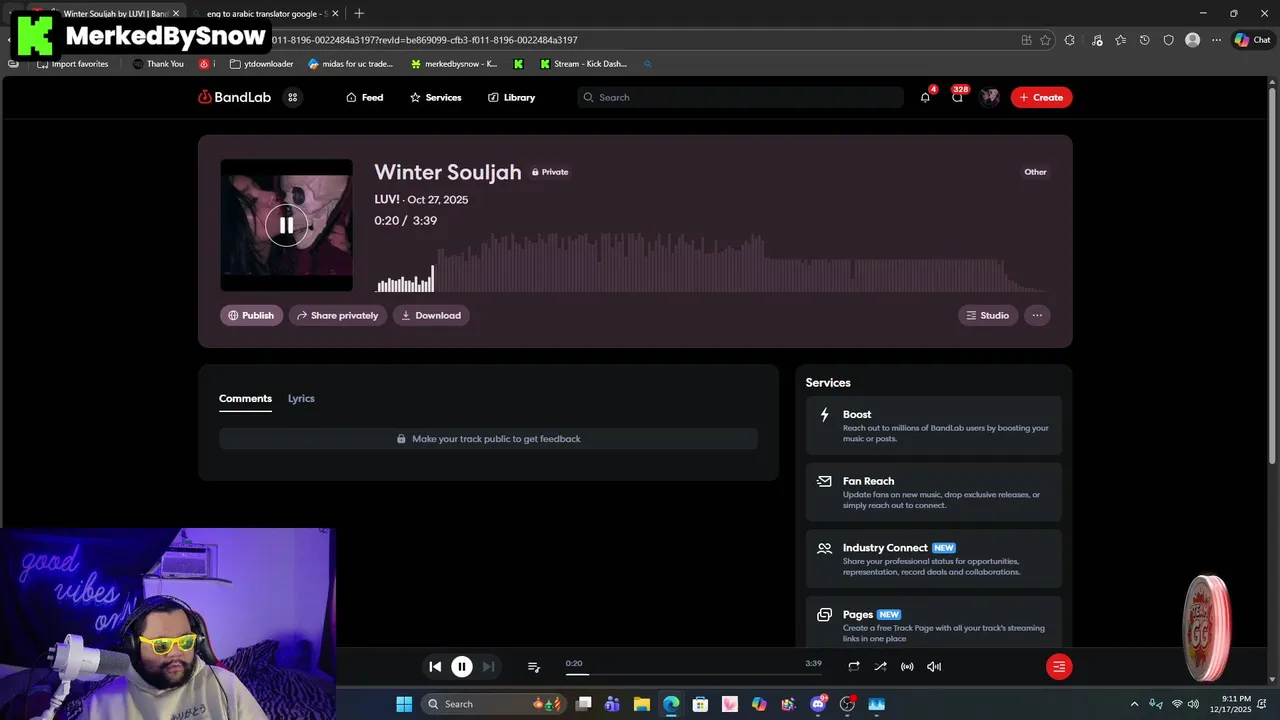Open the track in Studio
The image size is (1280, 720).
pos(988,315)
